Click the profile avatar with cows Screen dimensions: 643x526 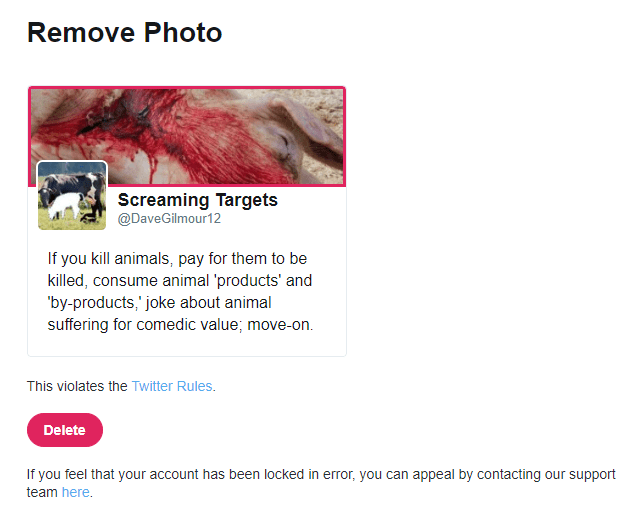(72, 196)
